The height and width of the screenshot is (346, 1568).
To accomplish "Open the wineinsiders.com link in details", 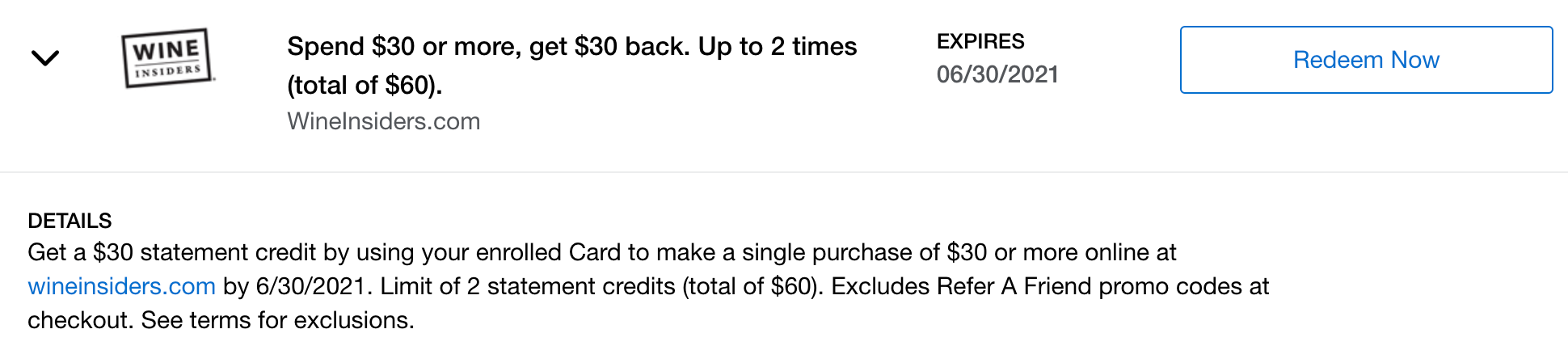I will pyautogui.click(x=121, y=286).
